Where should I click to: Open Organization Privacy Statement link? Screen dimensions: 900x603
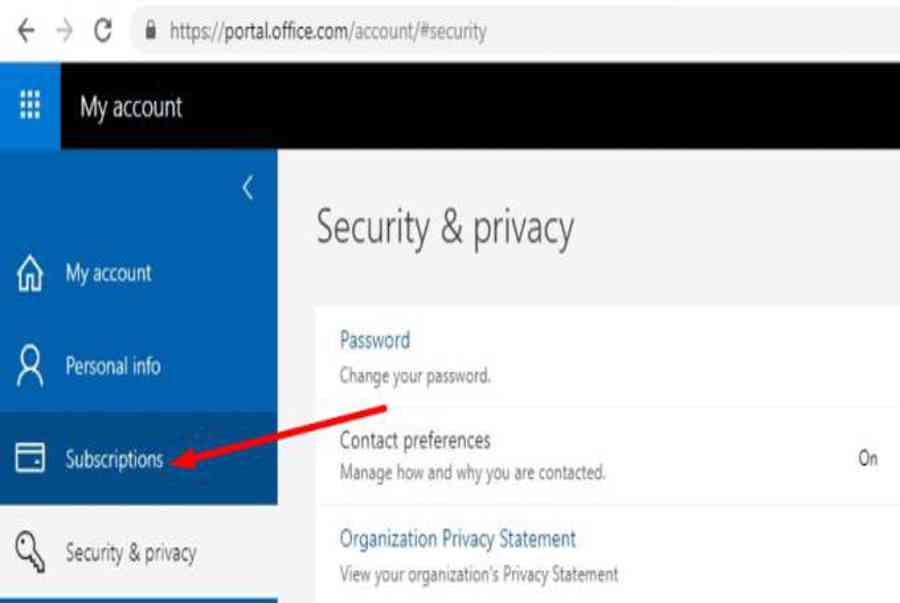pyautogui.click(x=458, y=539)
